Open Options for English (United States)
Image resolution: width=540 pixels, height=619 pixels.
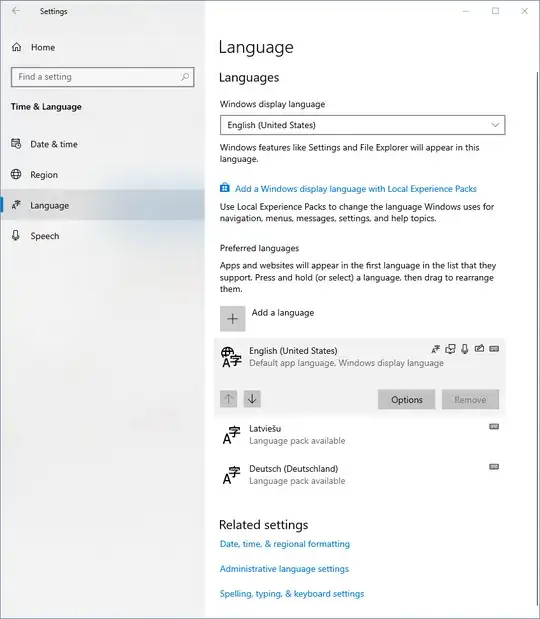(407, 400)
